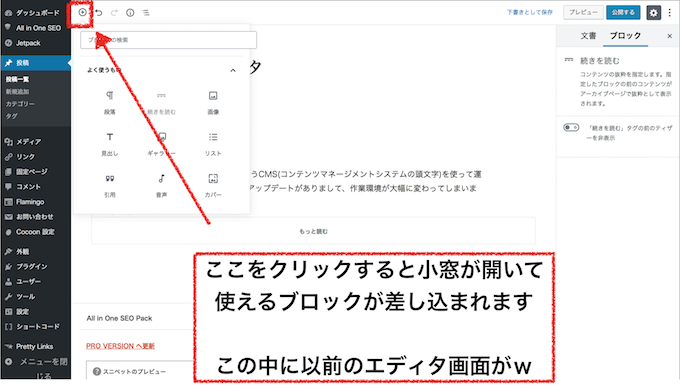Click the 公開する button
This screenshot has width=680, height=388.
coord(623,13)
